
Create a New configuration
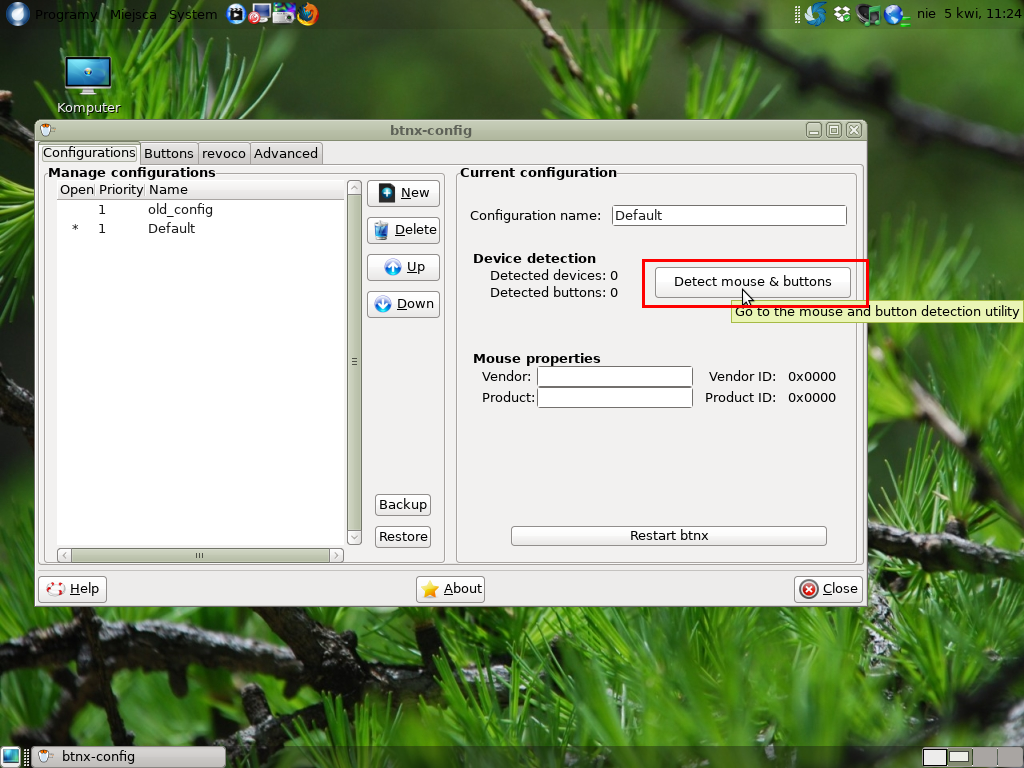[404, 193]
